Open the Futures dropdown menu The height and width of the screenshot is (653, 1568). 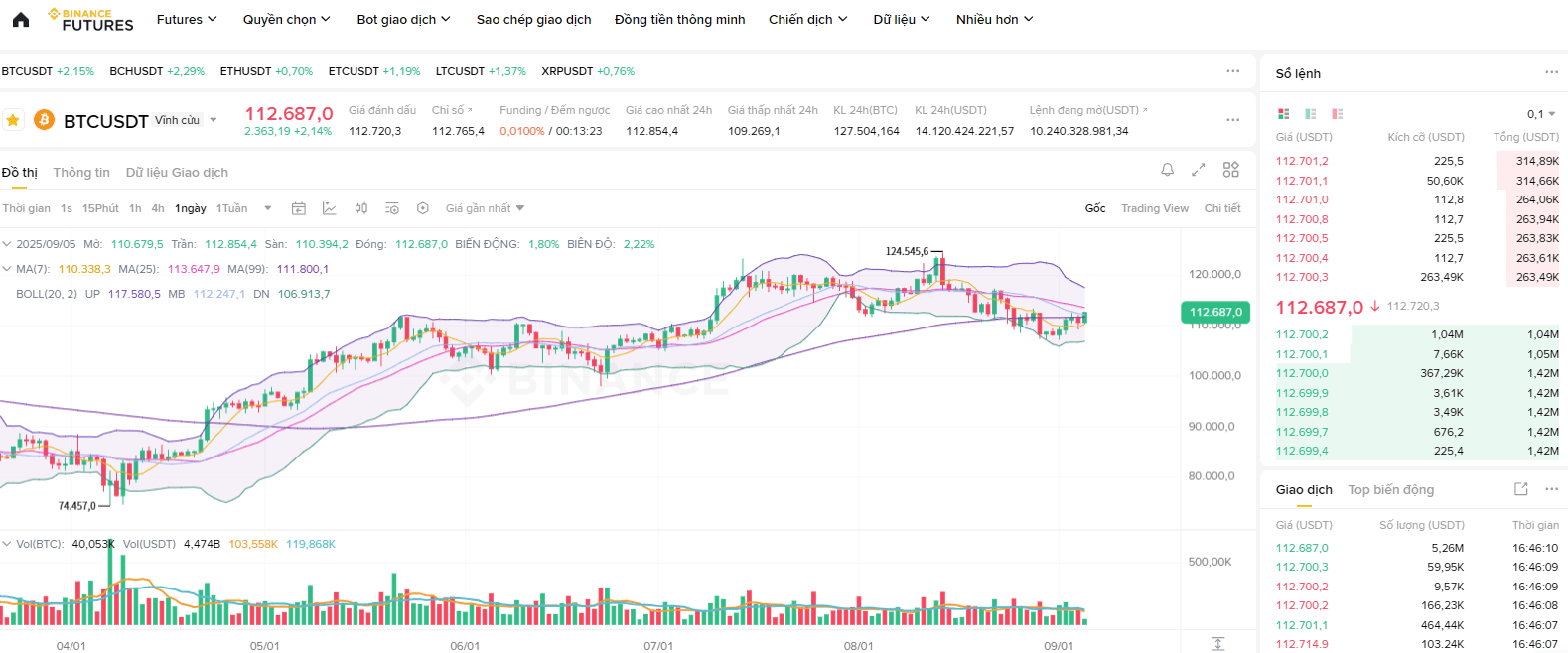tap(187, 19)
